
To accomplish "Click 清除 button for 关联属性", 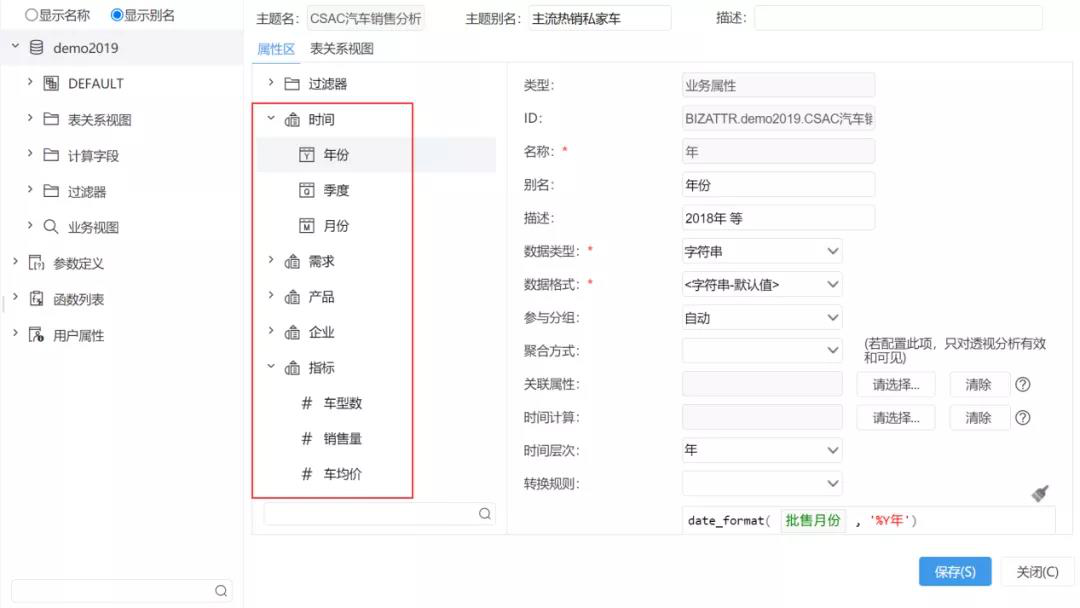I will point(979,384).
